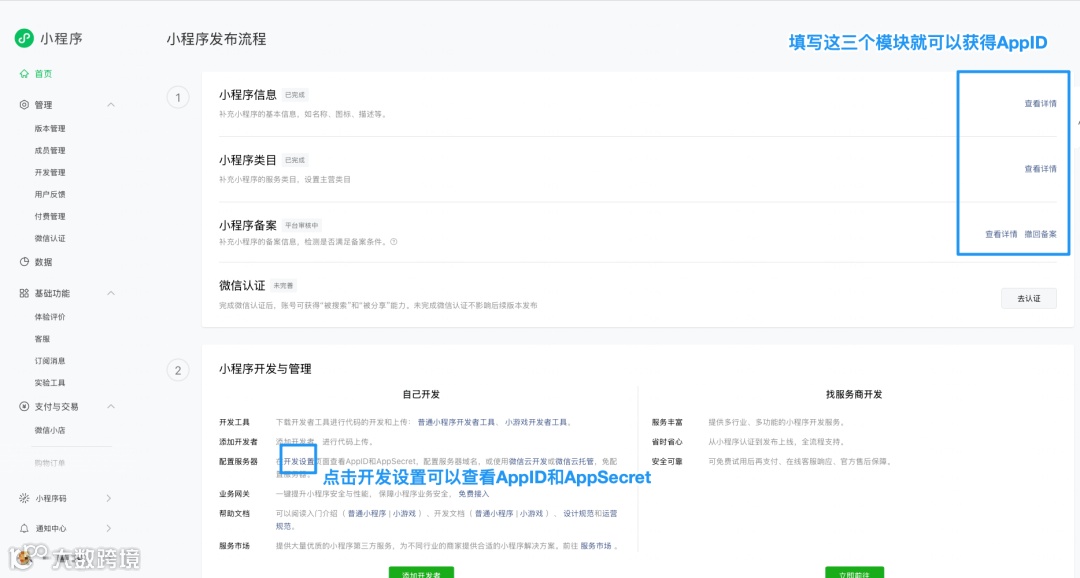Click the sunburst icon beside 小程序码
Image resolution: width=1080 pixels, height=578 pixels.
pyautogui.click(x=24, y=498)
